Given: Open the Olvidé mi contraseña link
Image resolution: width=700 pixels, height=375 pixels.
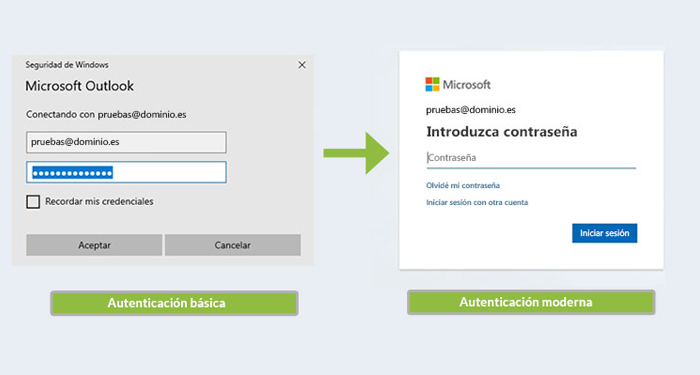Looking at the screenshot, I should (x=463, y=185).
